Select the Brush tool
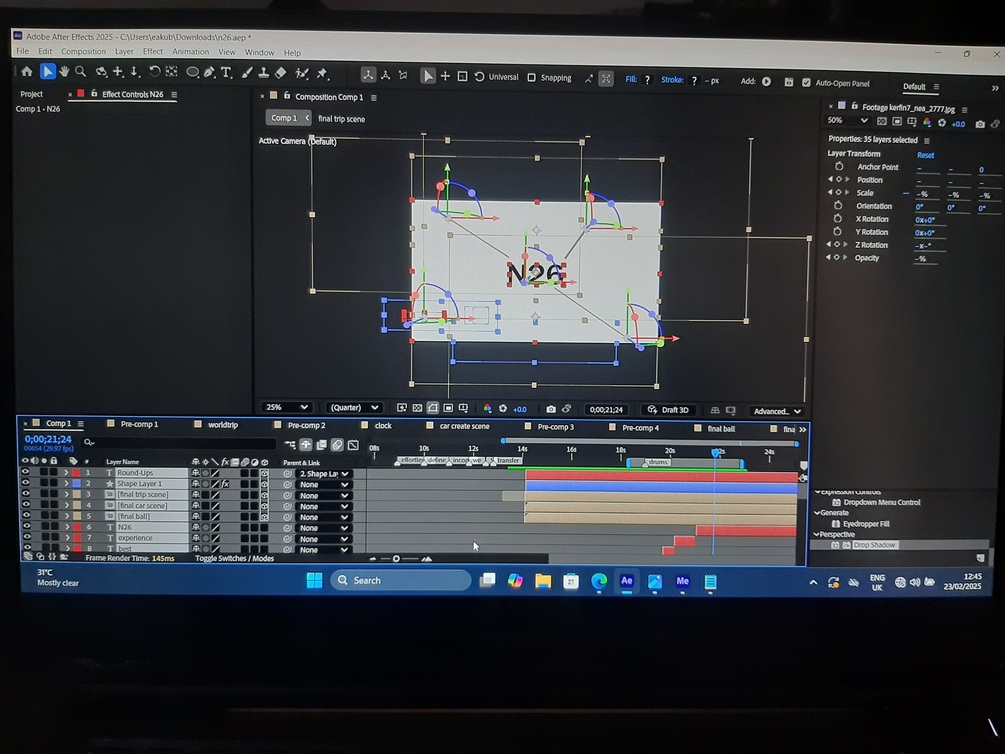 click(248, 74)
